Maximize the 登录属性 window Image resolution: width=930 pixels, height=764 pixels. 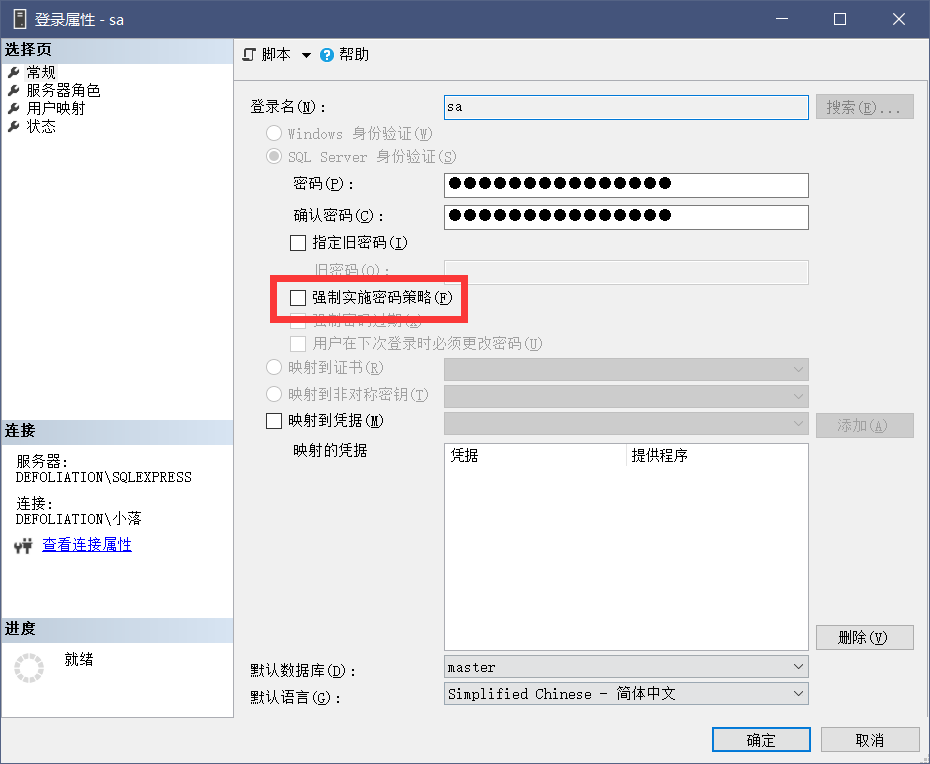coord(840,19)
